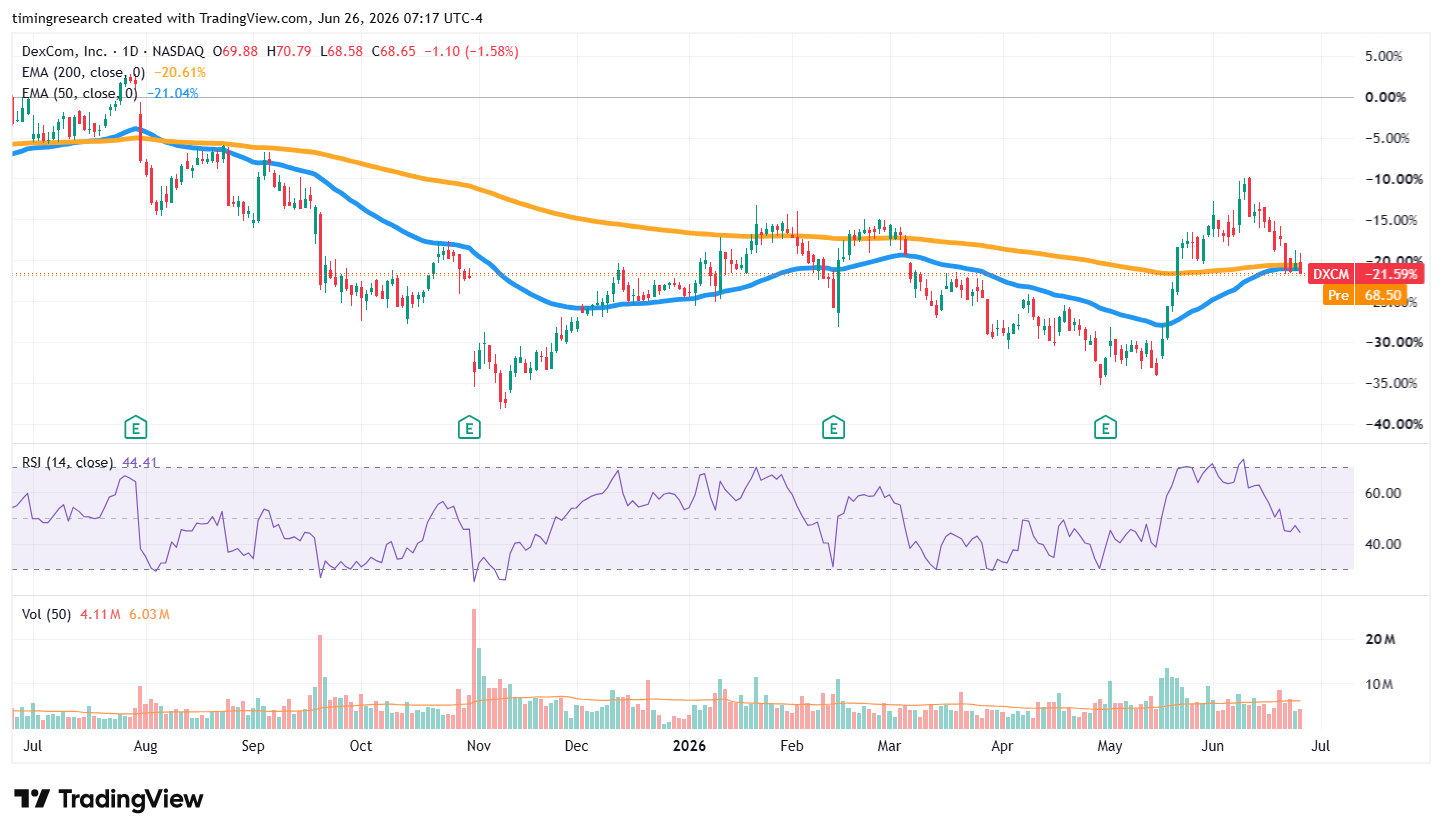Click the Aug label on the time axis

(145, 746)
